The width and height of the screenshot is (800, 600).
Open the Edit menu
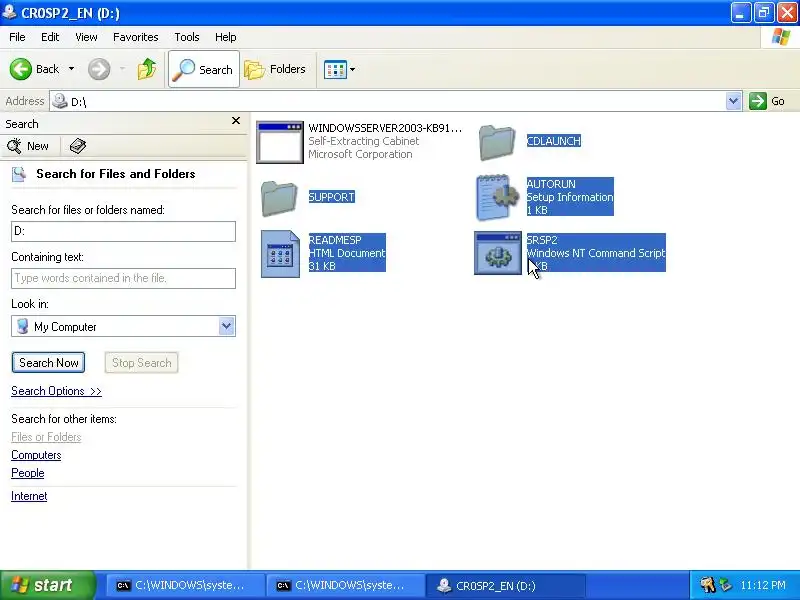50,37
